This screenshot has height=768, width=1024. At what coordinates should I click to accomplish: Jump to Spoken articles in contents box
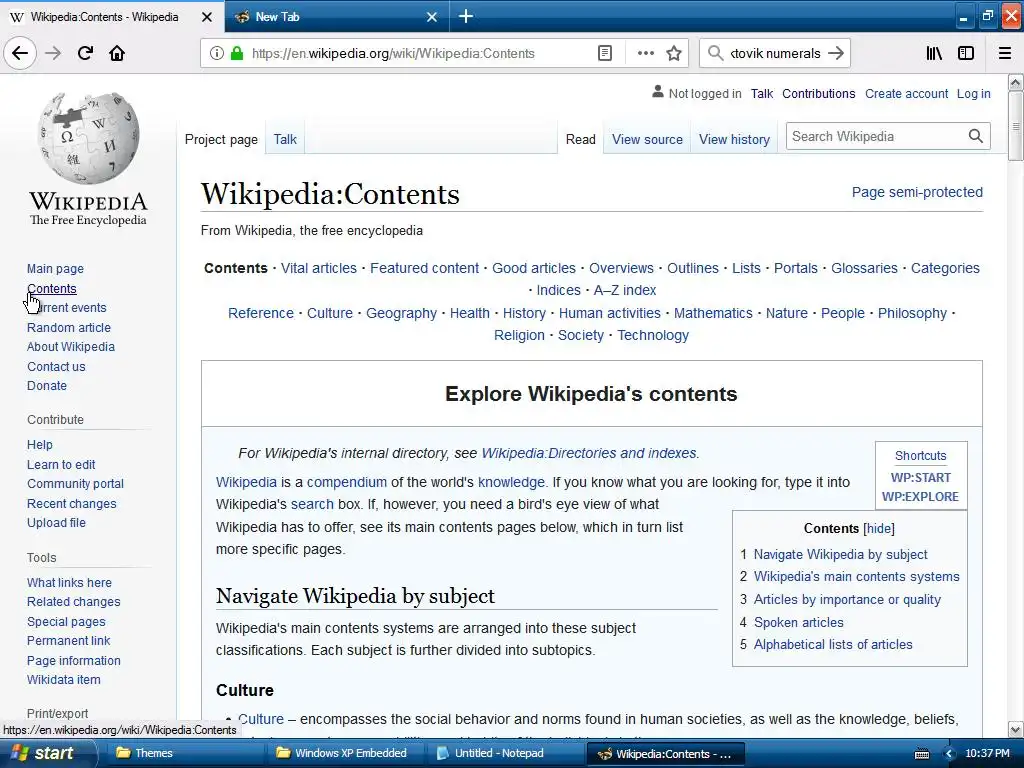(x=799, y=622)
